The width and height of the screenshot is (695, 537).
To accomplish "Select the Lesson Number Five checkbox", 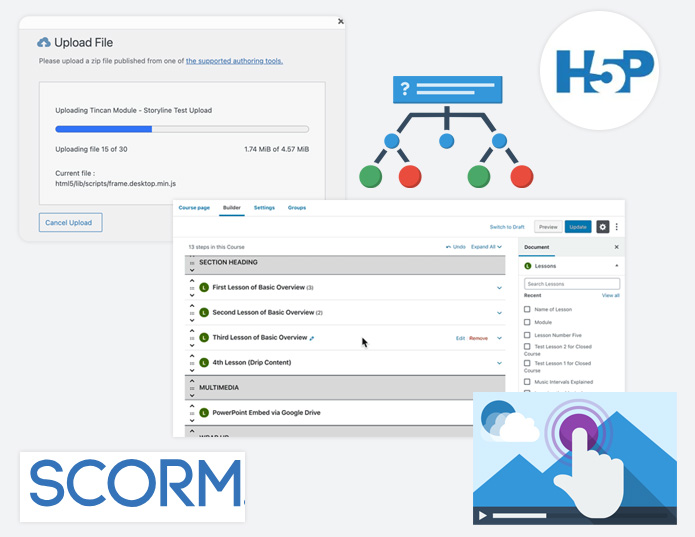I will pos(528,334).
